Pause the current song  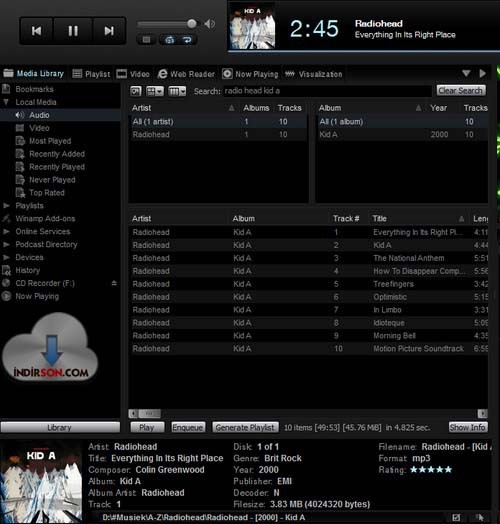[73, 31]
